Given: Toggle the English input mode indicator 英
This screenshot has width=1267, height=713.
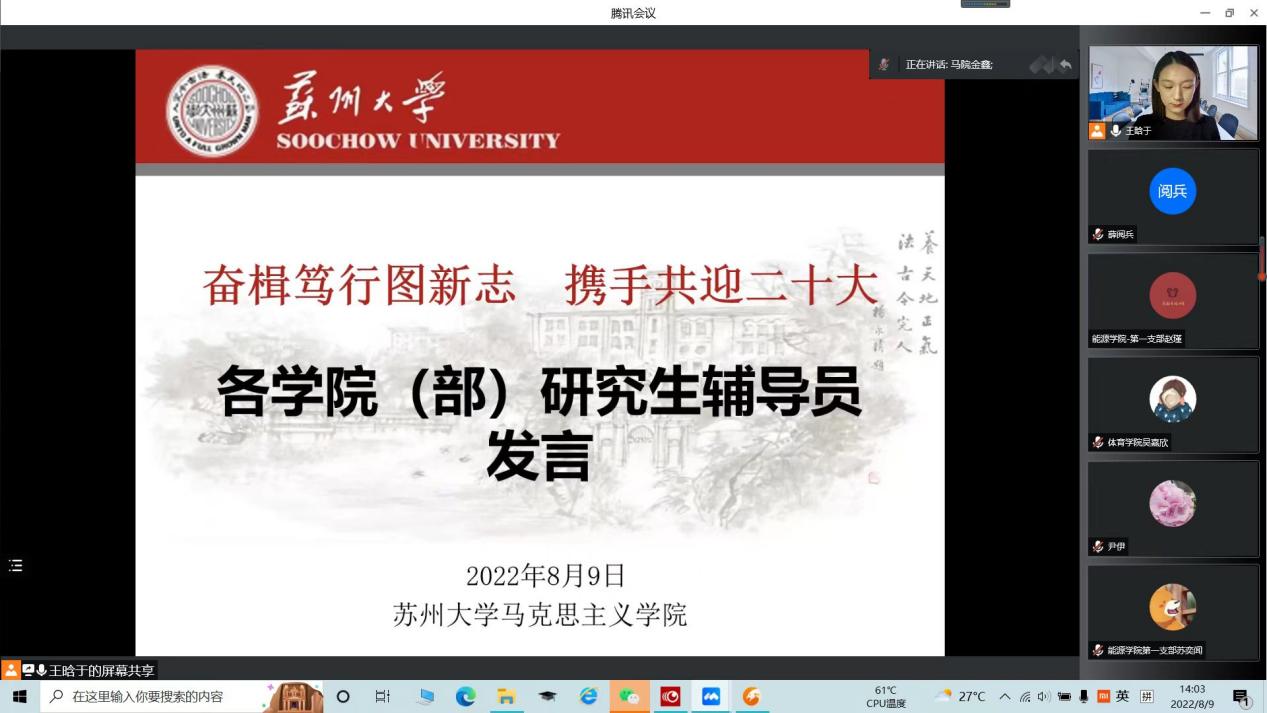Looking at the screenshot, I should click(x=1123, y=696).
